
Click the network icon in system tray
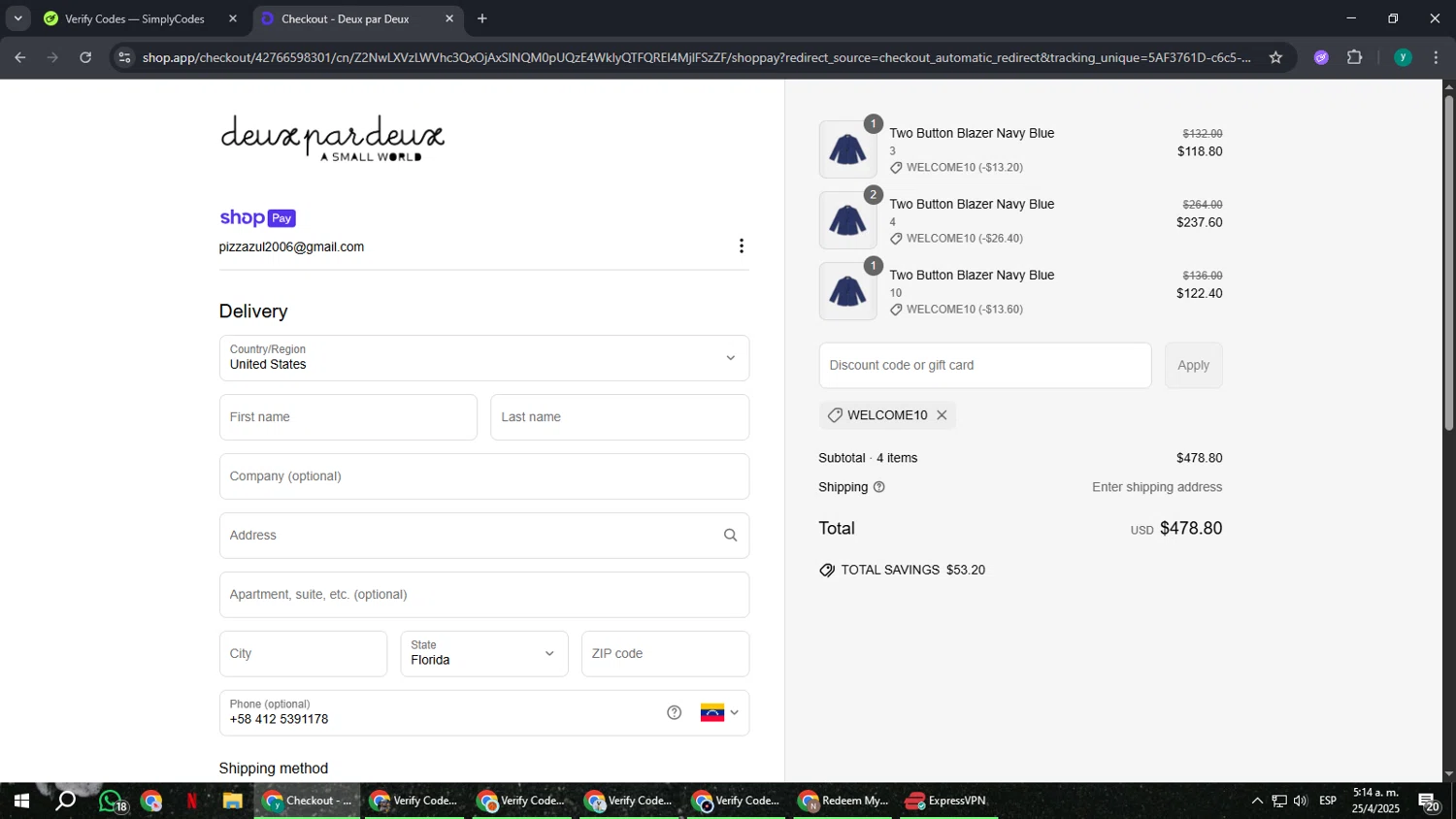pos(1279,802)
